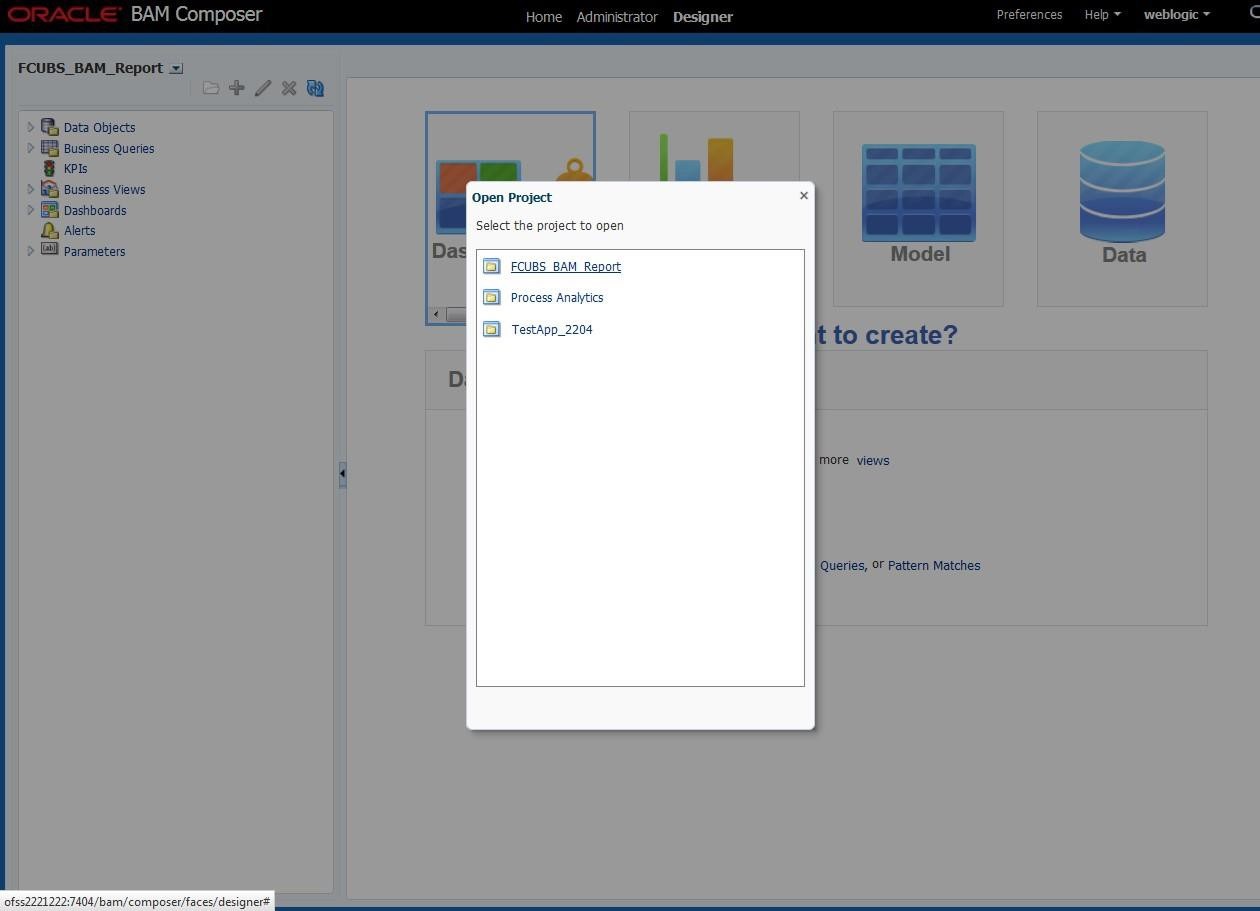
Task: Expand the Business Queries tree node
Action: point(30,148)
